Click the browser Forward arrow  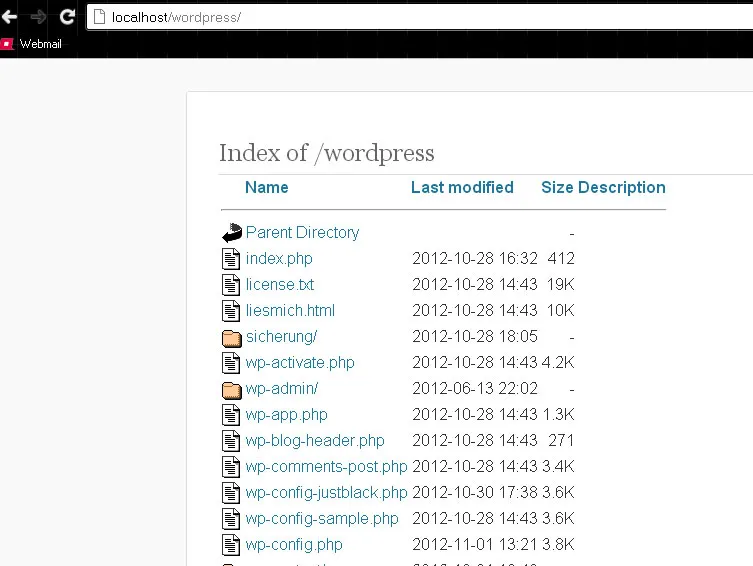point(38,17)
